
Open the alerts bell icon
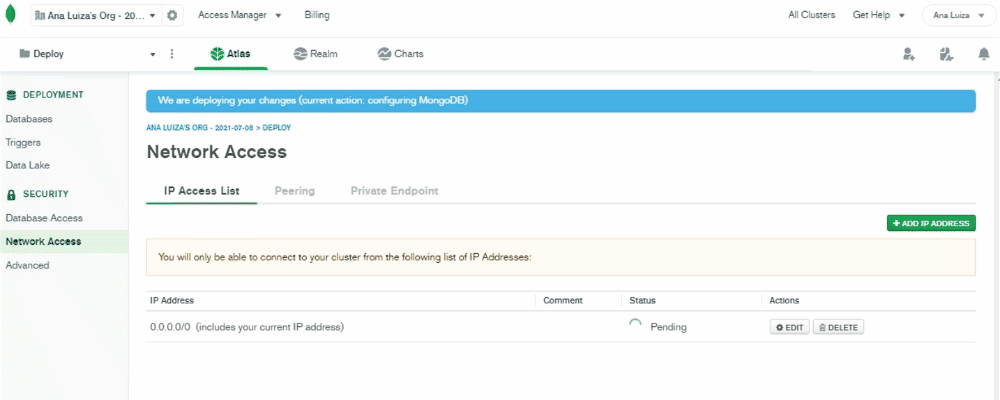click(x=983, y=54)
